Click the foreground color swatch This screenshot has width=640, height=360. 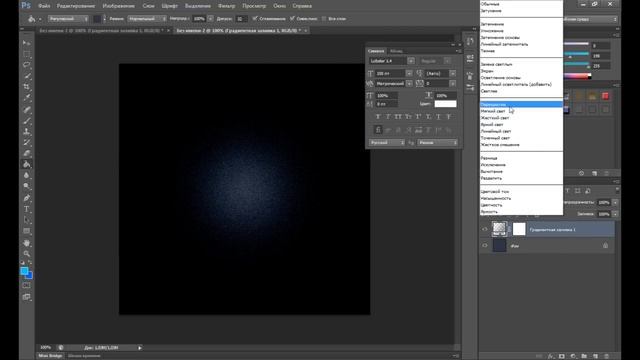24,271
